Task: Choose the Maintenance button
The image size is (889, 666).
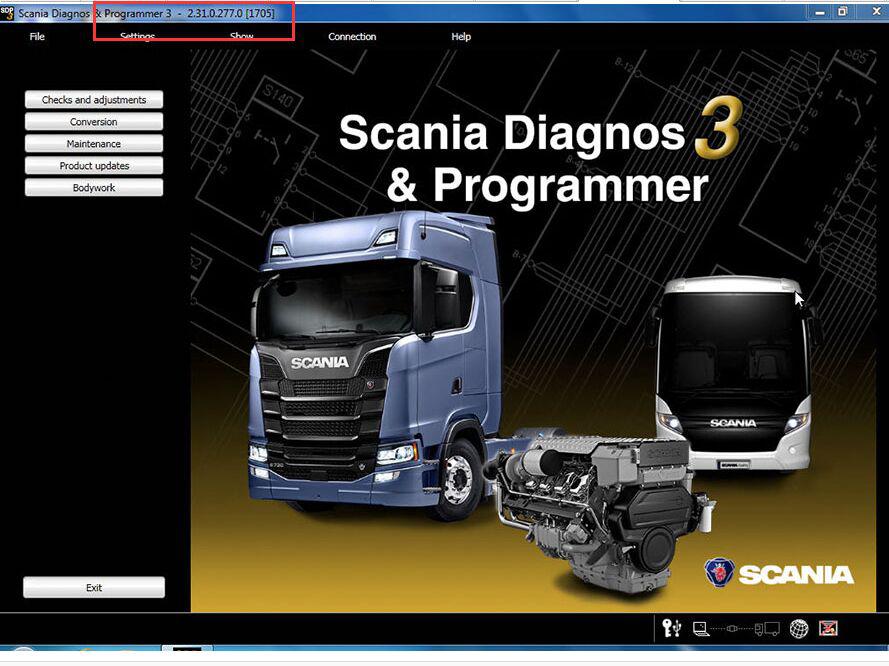Action: 94,144
